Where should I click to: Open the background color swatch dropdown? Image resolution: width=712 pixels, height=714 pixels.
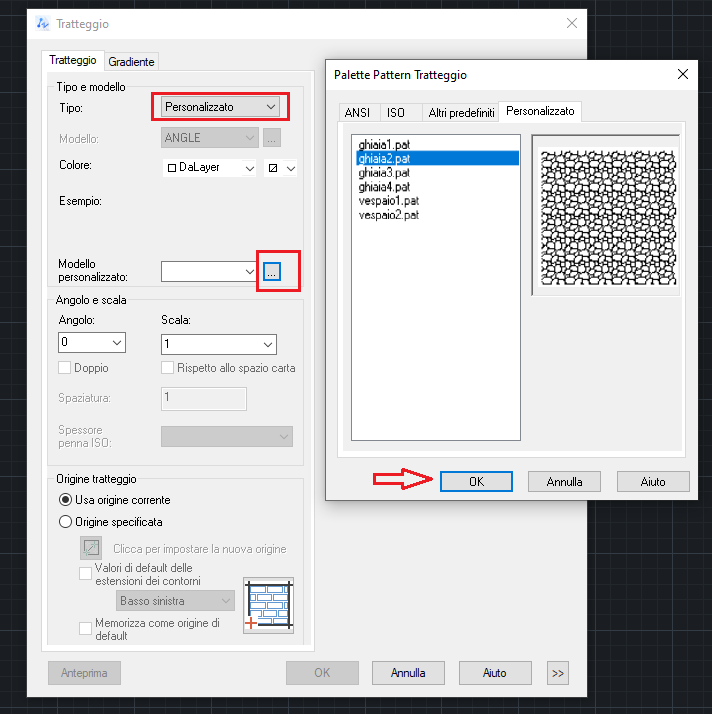280,169
